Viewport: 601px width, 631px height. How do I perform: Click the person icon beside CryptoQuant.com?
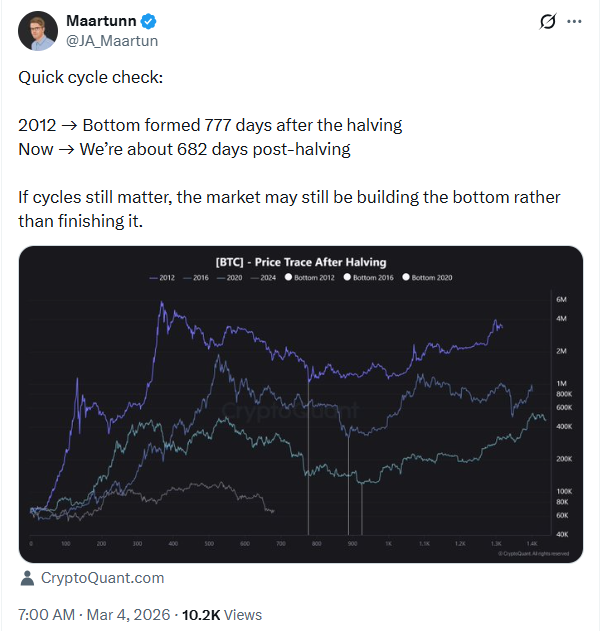[x=27, y=578]
